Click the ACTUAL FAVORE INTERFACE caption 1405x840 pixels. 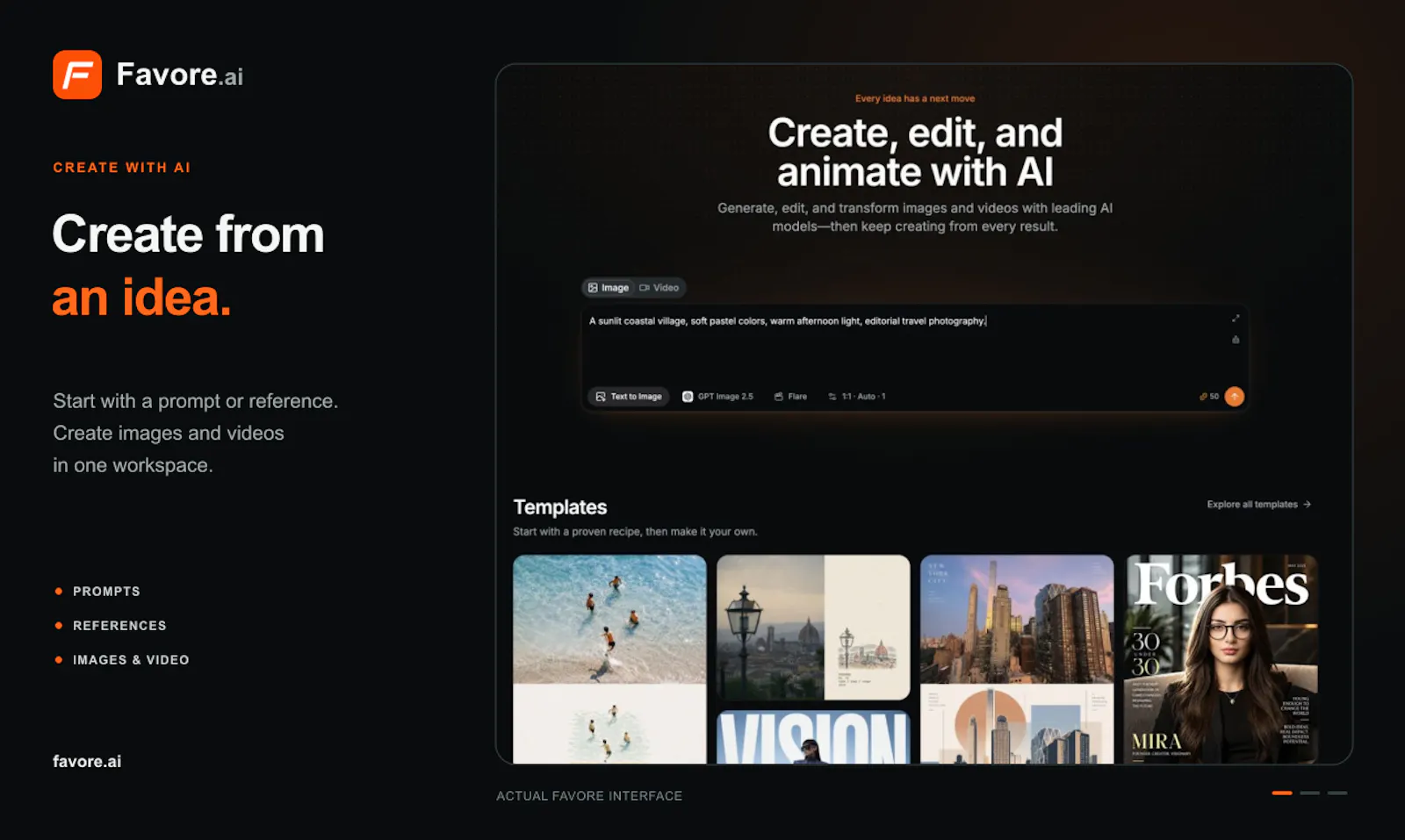(x=589, y=796)
